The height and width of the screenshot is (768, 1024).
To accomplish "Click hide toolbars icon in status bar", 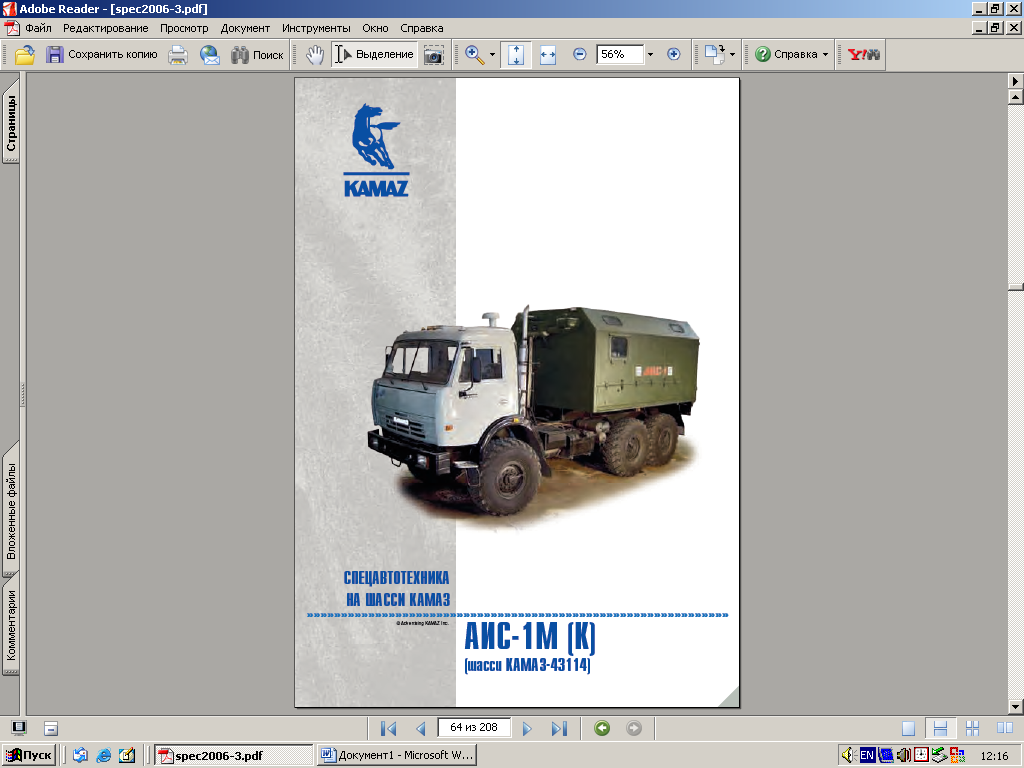I will (51, 728).
